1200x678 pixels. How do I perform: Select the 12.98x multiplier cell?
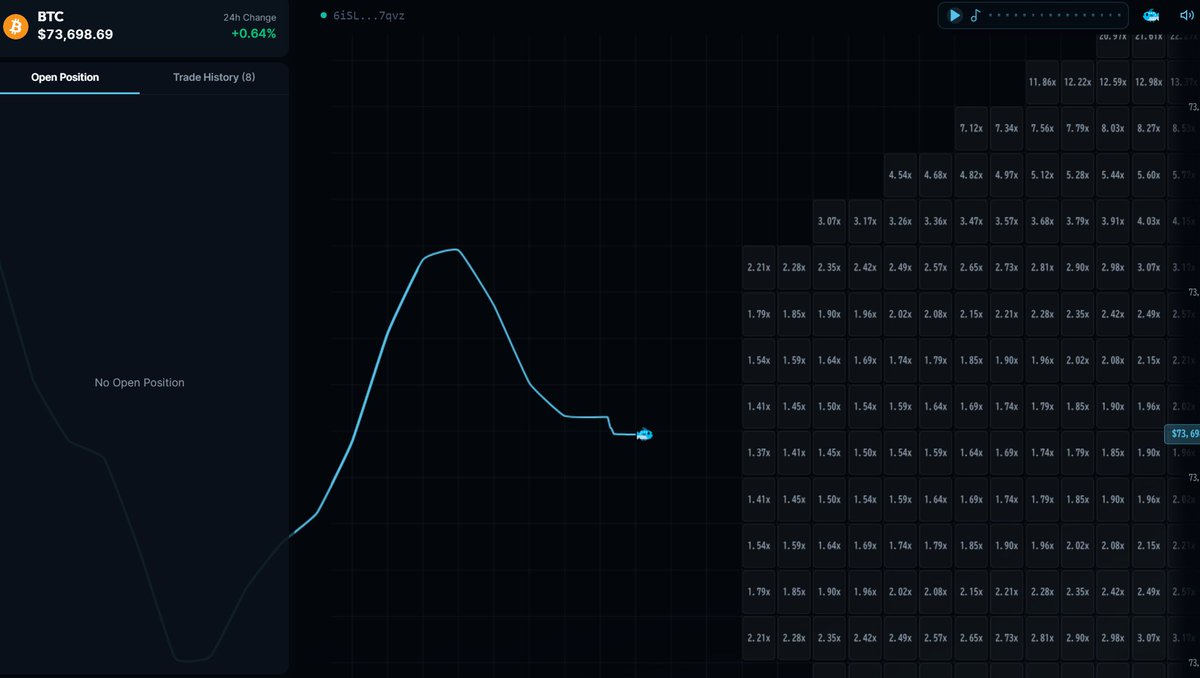[1148, 82]
